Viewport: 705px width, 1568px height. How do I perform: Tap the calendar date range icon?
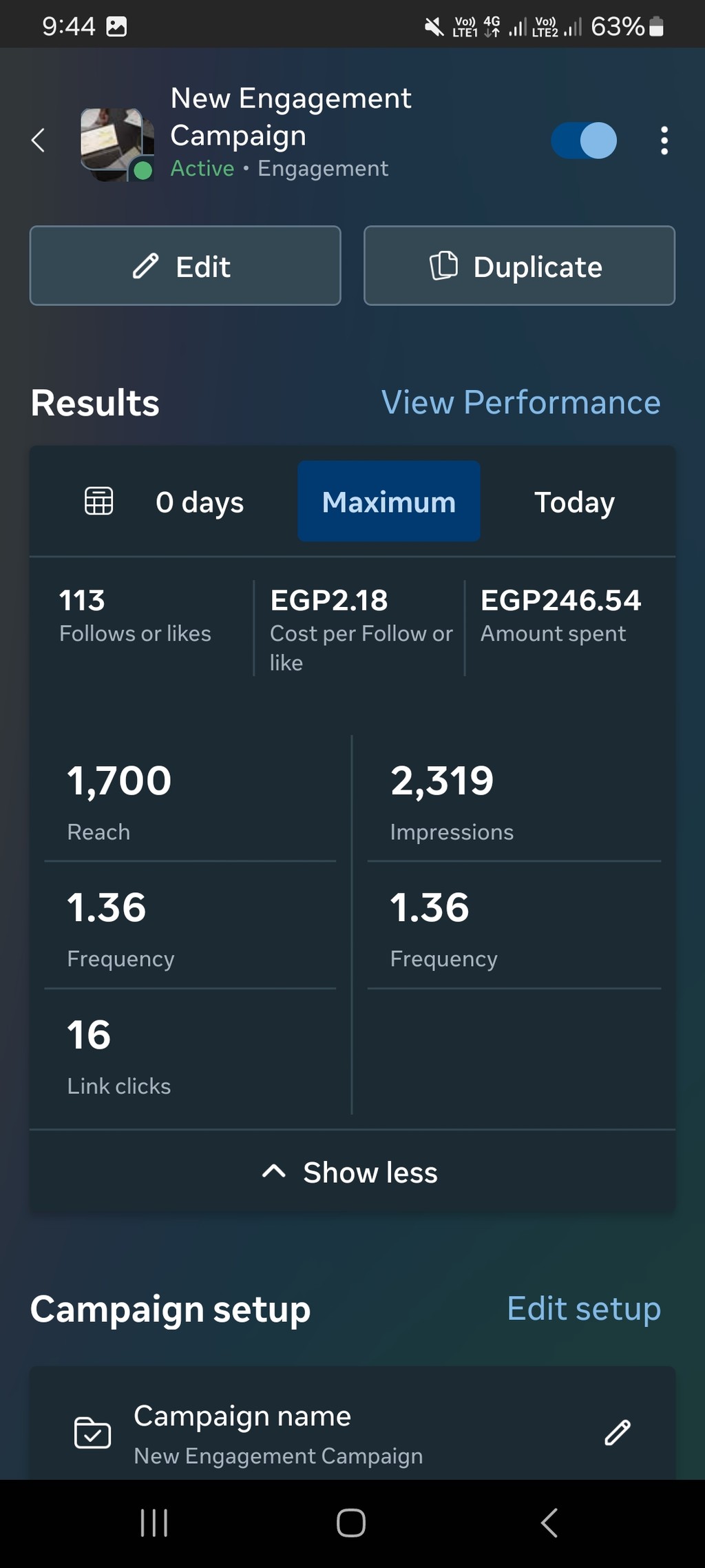98,501
